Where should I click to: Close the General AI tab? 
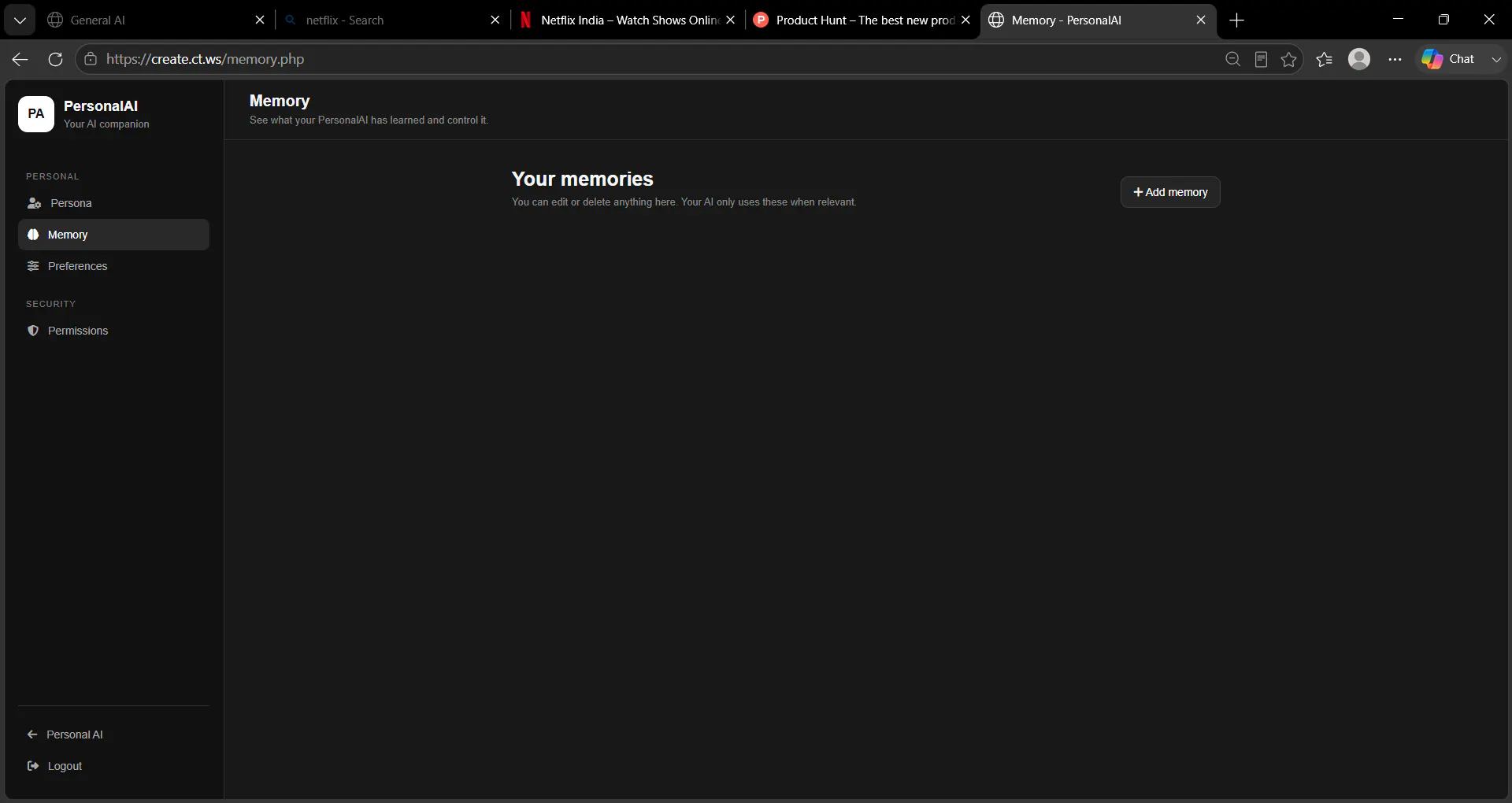coord(260,20)
